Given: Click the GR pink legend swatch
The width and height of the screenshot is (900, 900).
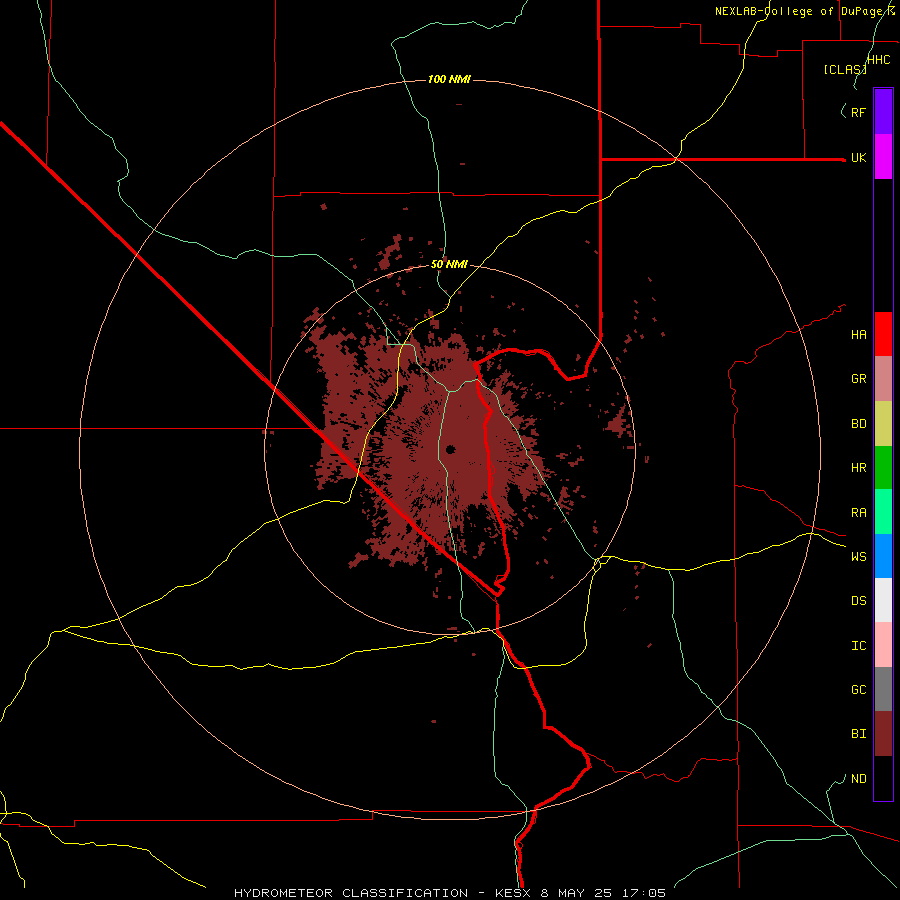Looking at the screenshot, I should 883,379.
